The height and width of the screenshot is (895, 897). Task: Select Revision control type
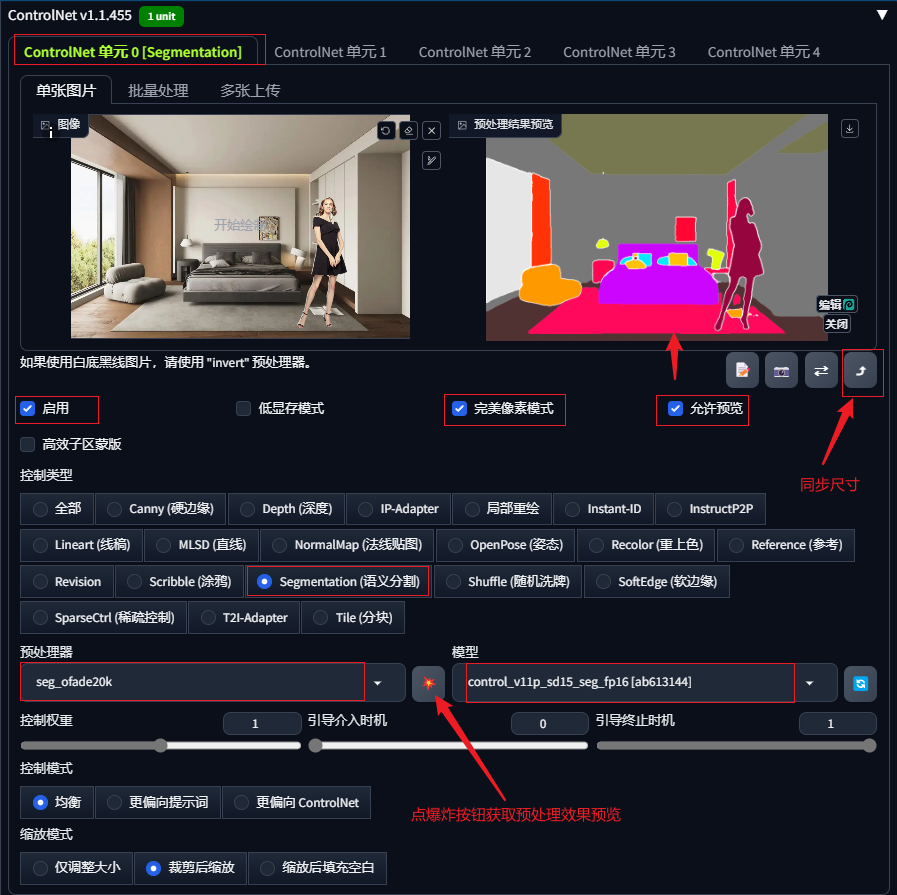pos(66,582)
